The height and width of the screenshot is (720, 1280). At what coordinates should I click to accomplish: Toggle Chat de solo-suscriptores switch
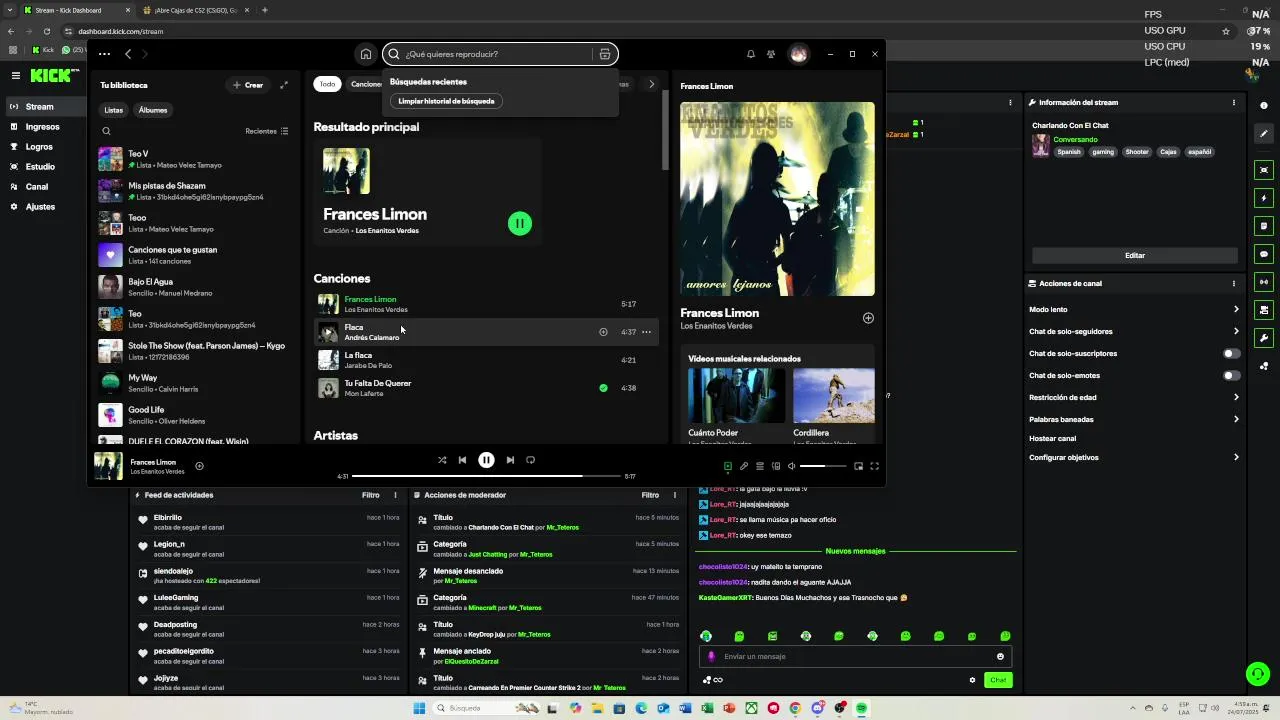pyautogui.click(x=1232, y=353)
